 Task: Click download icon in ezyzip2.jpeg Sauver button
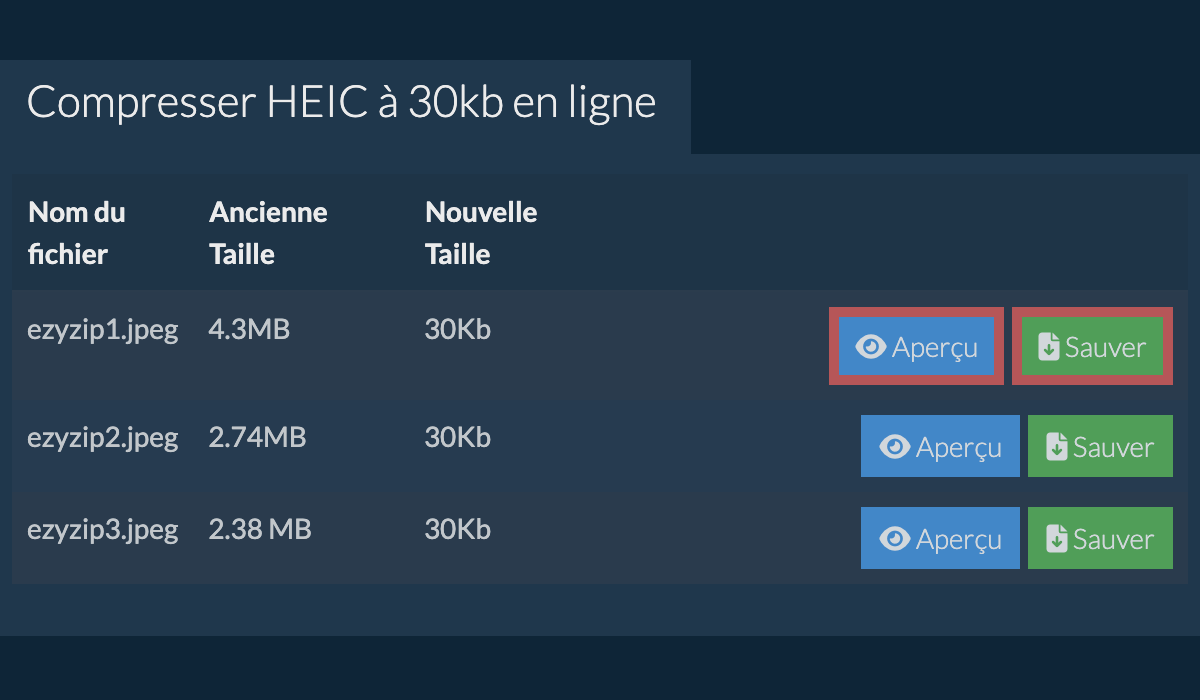click(x=1057, y=447)
